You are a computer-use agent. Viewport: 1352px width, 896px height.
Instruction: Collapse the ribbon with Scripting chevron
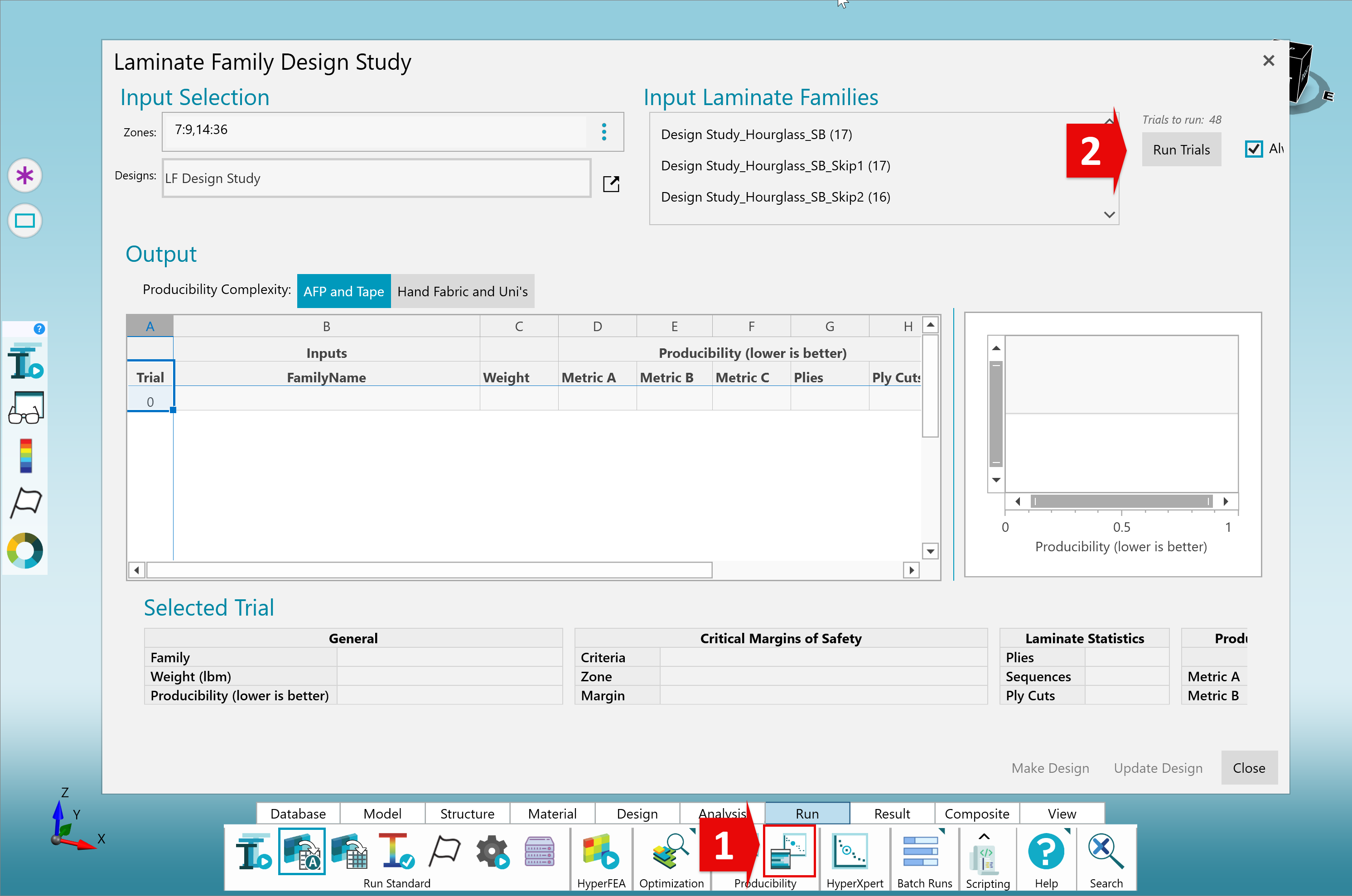[984, 836]
